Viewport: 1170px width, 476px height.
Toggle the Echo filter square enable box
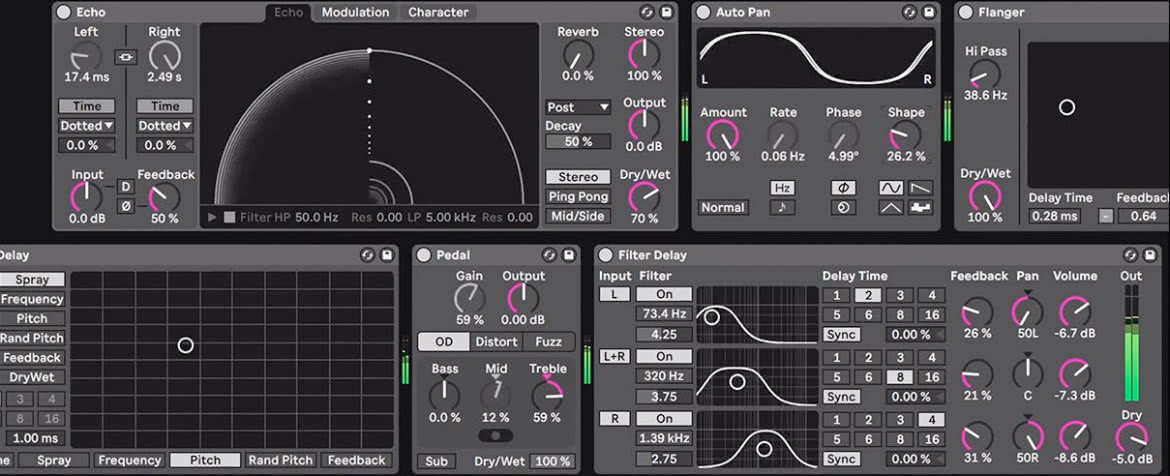[x=229, y=217]
